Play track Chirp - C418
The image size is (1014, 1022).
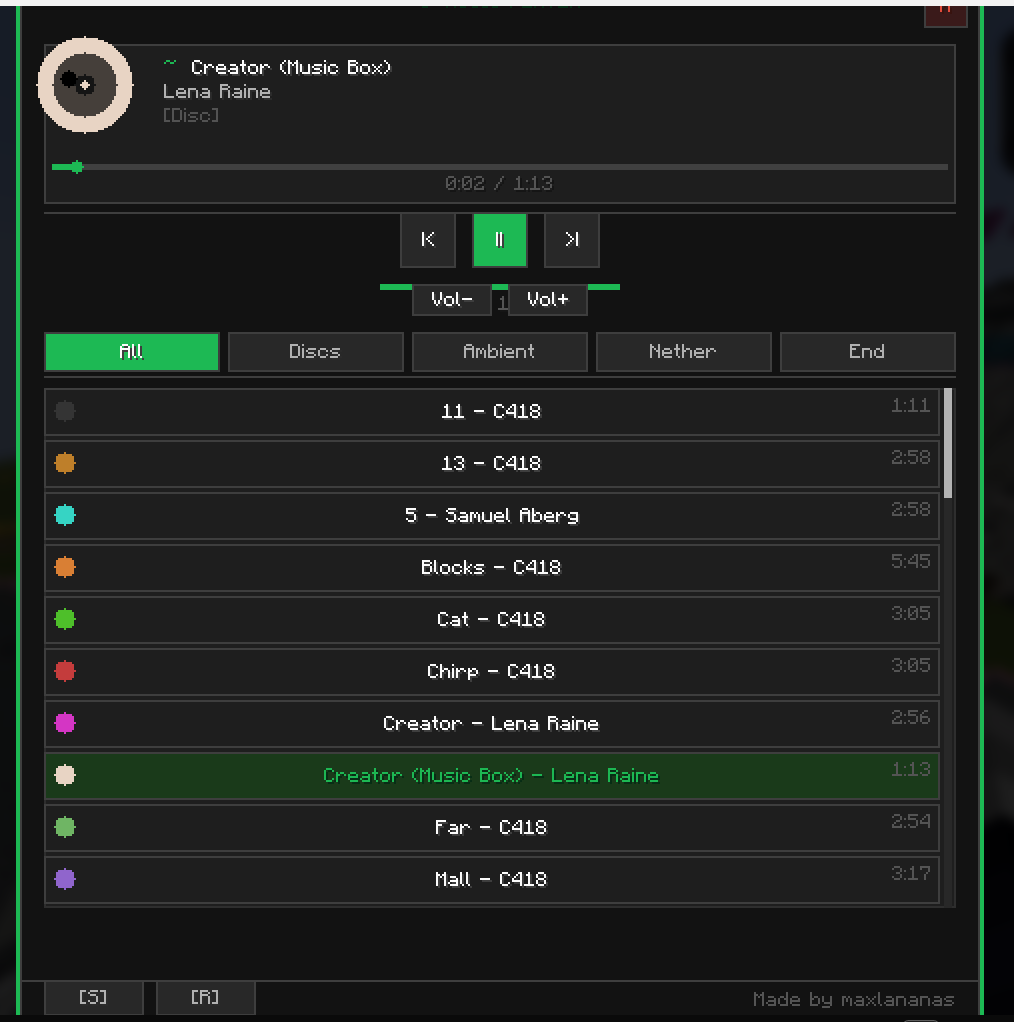pyautogui.click(x=491, y=671)
